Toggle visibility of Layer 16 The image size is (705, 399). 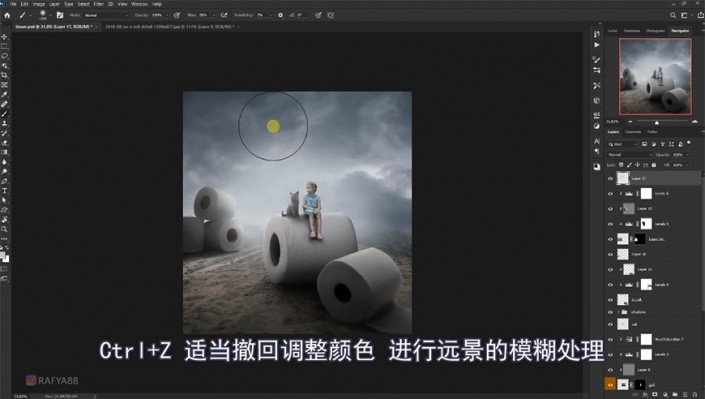coord(610,254)
